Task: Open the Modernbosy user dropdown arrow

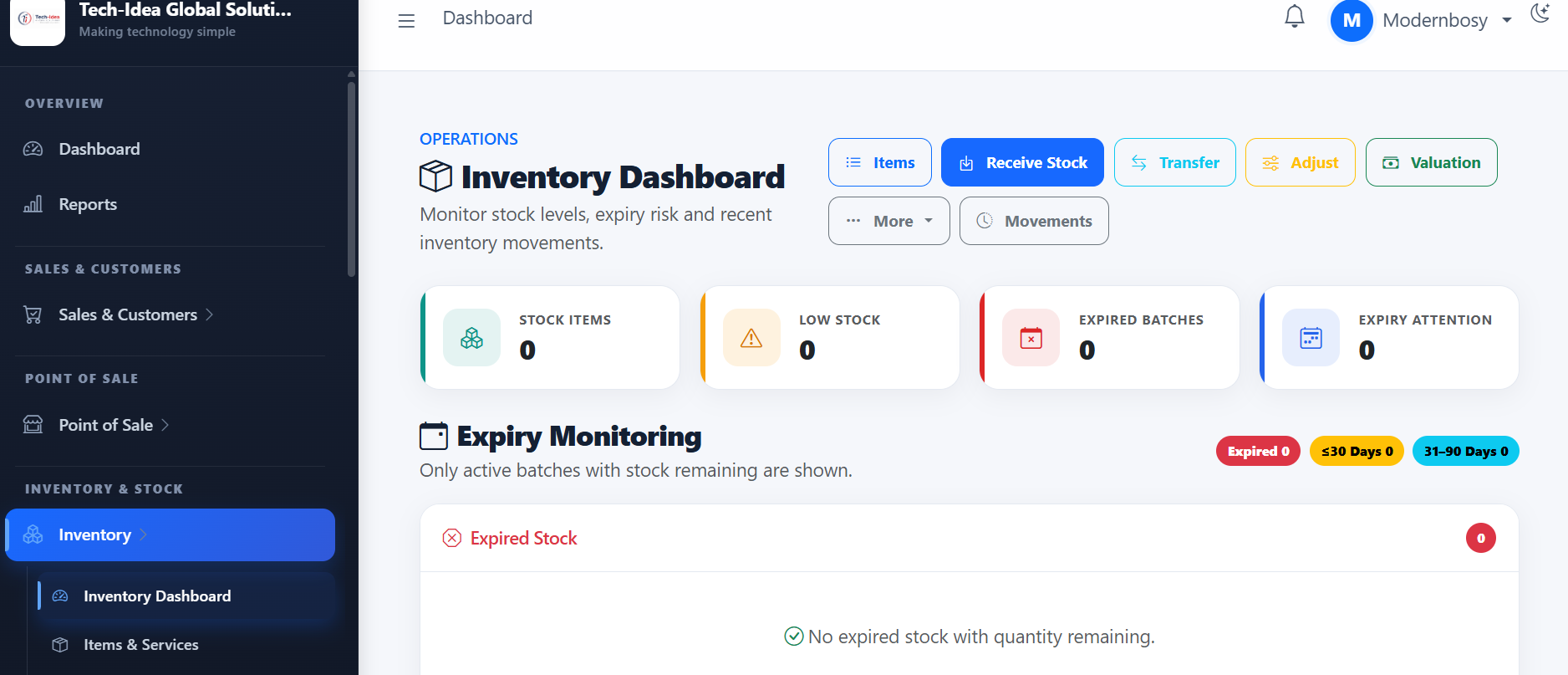Action: (x=1507, y=20)
